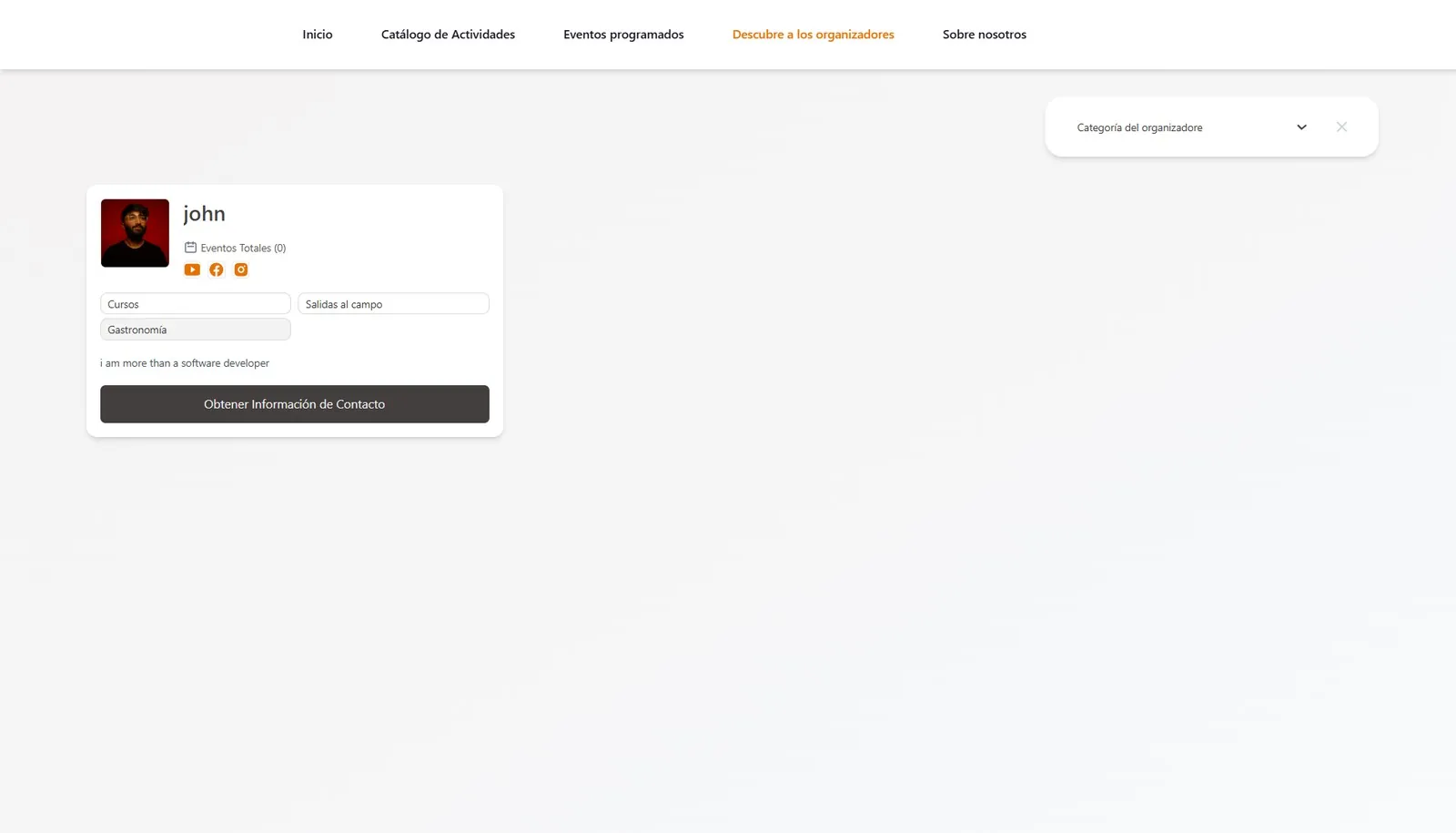The image size is (1456, 833).
Task: Click the Eventos Totales (0) text
Action: 243,248
